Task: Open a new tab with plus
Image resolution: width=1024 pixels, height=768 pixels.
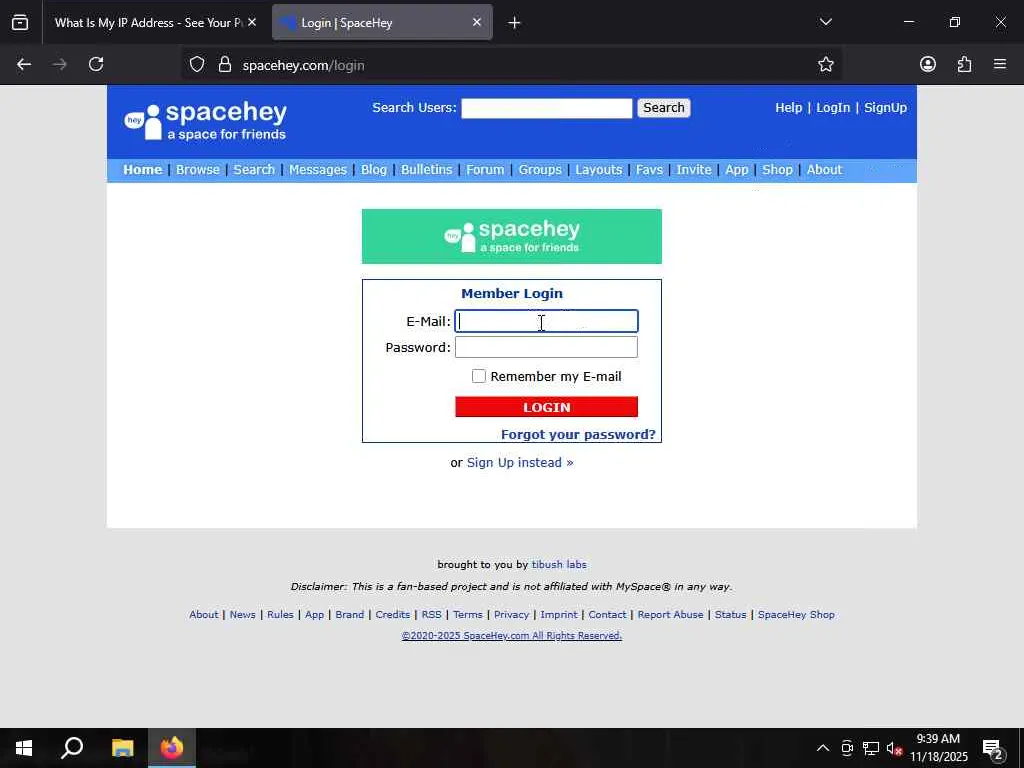Action: [x=514, y=23]
